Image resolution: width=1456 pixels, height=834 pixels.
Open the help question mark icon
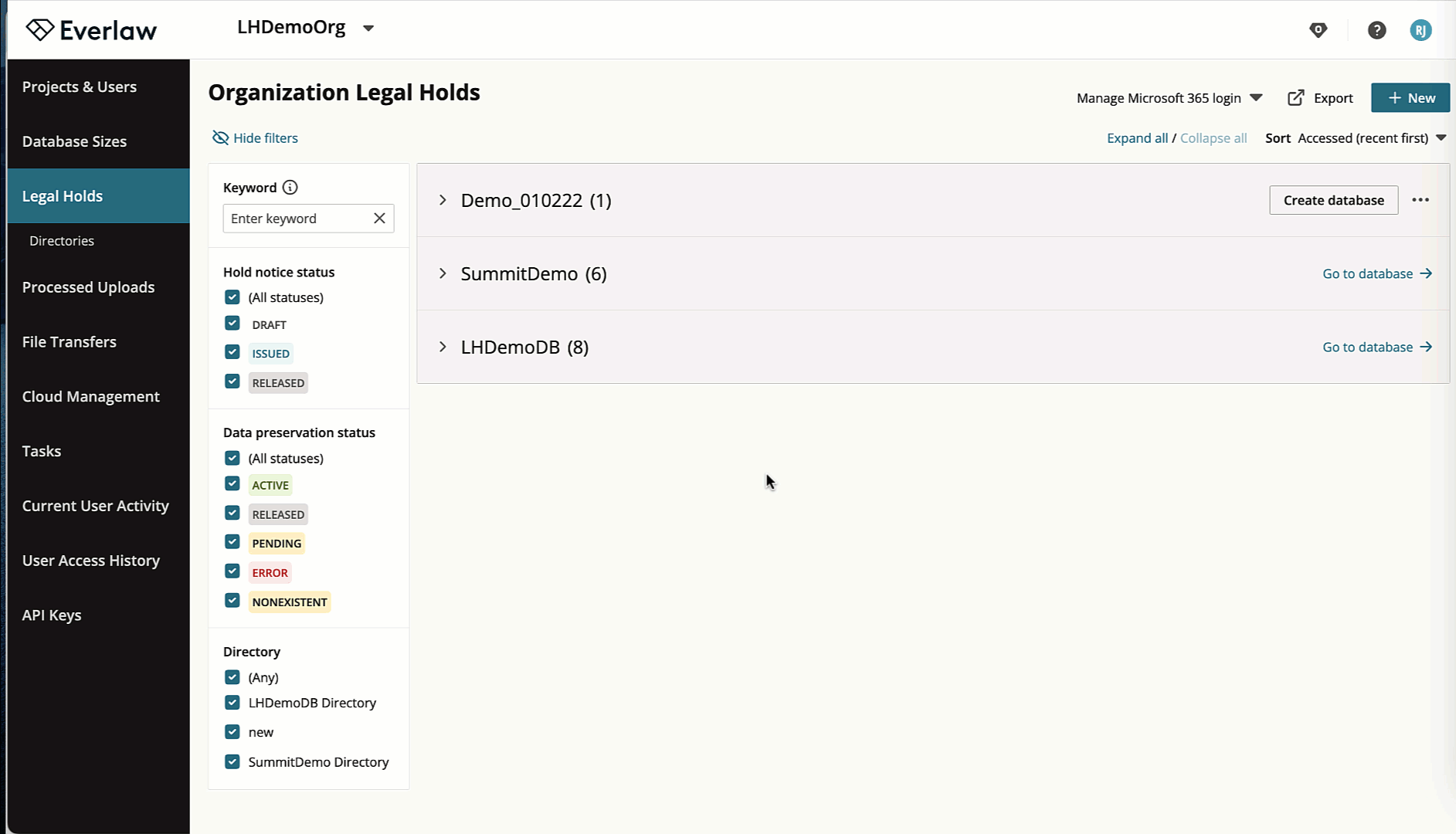point(1376,30)
